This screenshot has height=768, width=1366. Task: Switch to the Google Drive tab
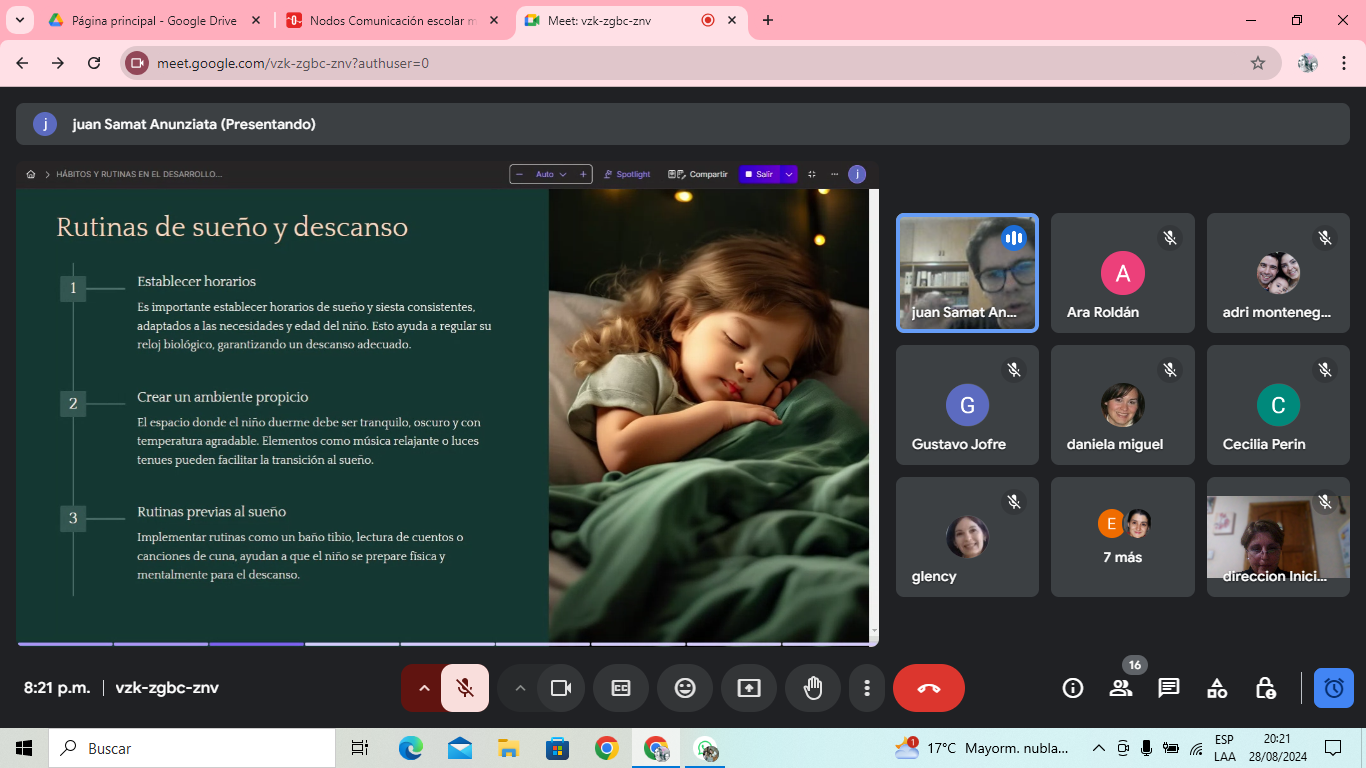point(150,20)
